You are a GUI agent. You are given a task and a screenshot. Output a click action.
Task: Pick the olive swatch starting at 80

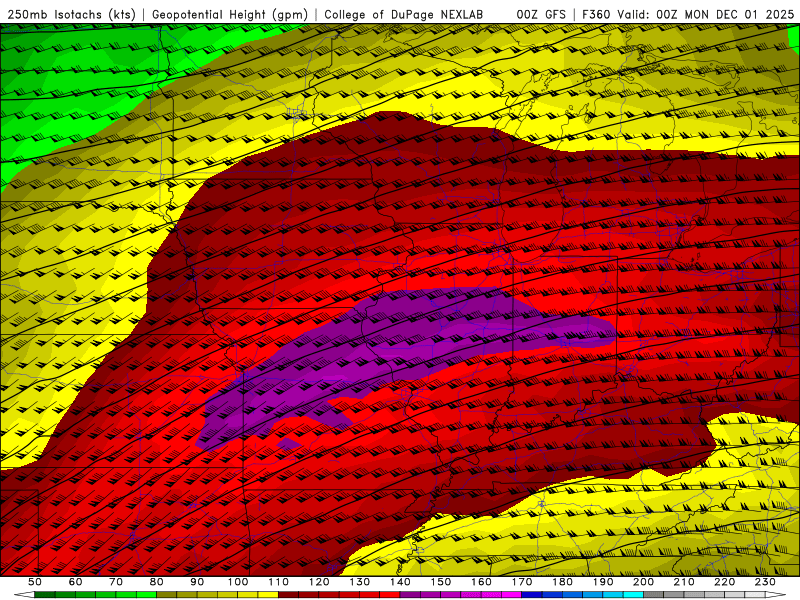coord(167,594)
